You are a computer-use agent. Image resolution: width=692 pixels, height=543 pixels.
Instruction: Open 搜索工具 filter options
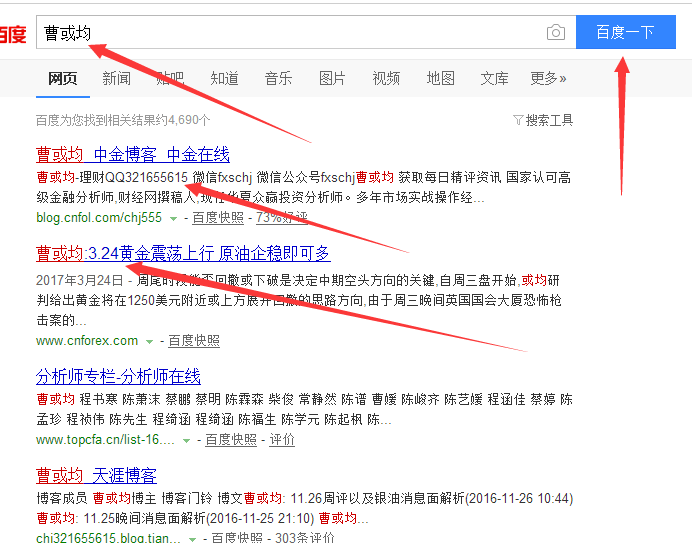[x=549, y=120]
